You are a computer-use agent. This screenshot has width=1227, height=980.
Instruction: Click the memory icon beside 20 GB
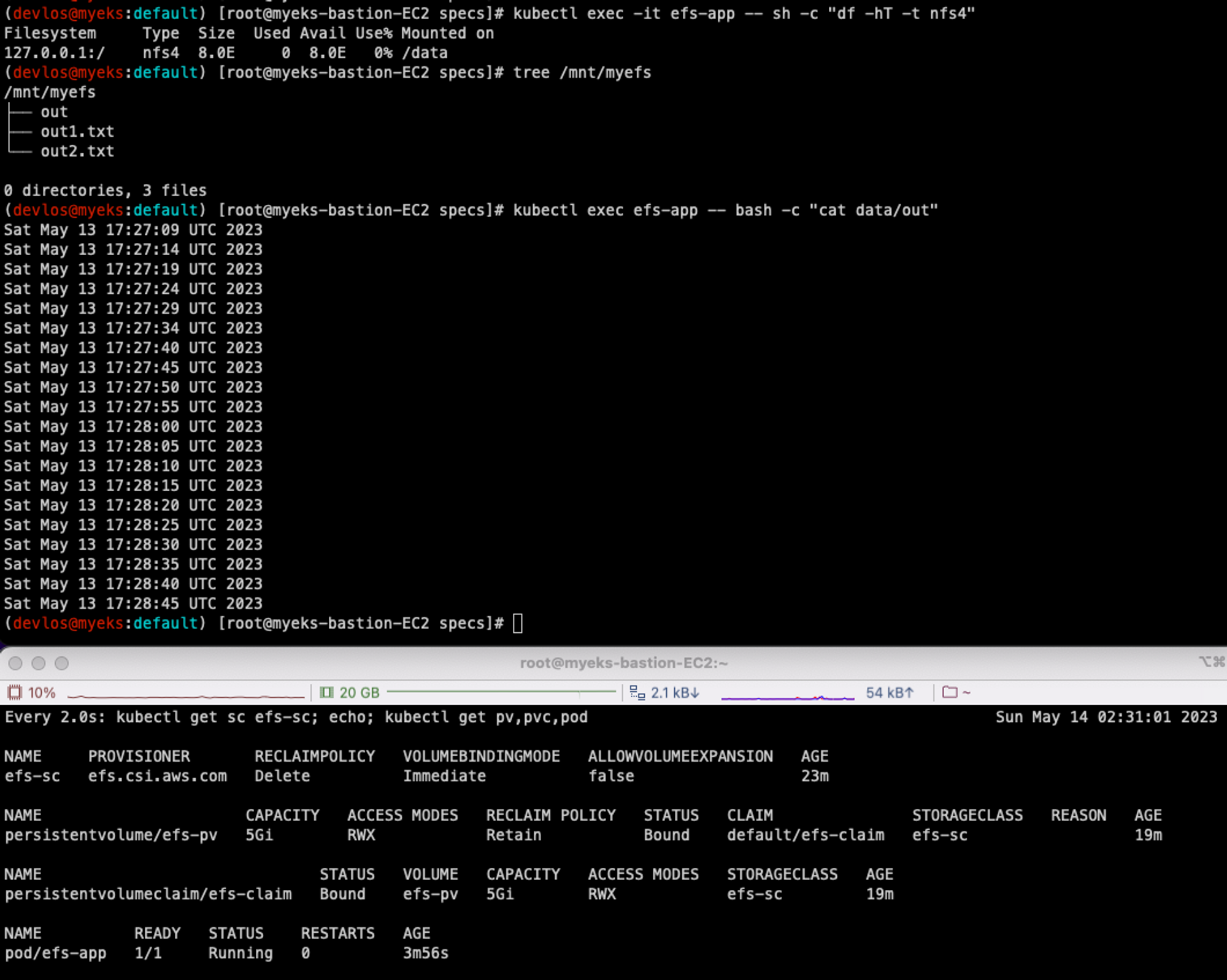[x=326, y=692]
